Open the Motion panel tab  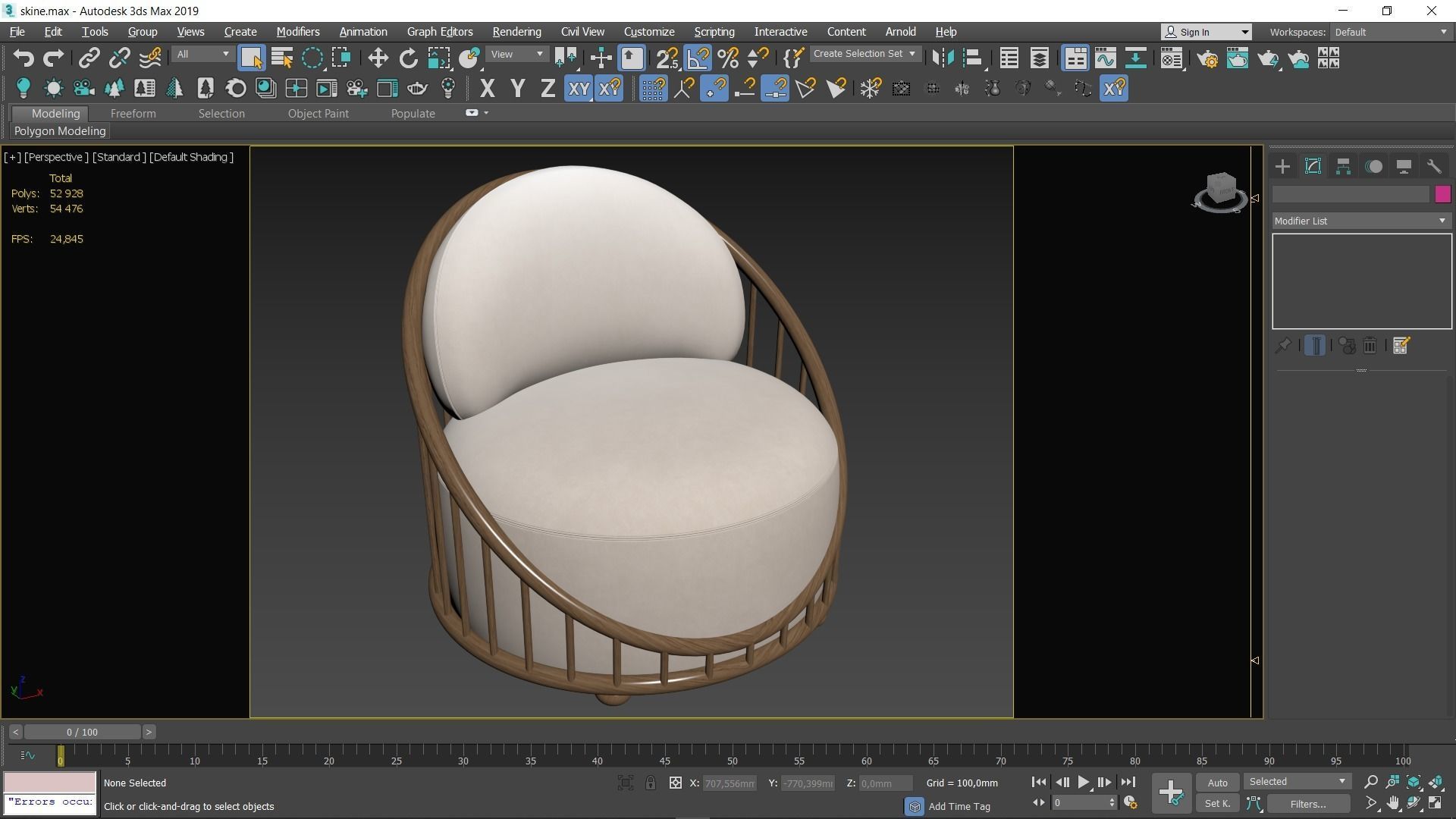[1373, 167]
